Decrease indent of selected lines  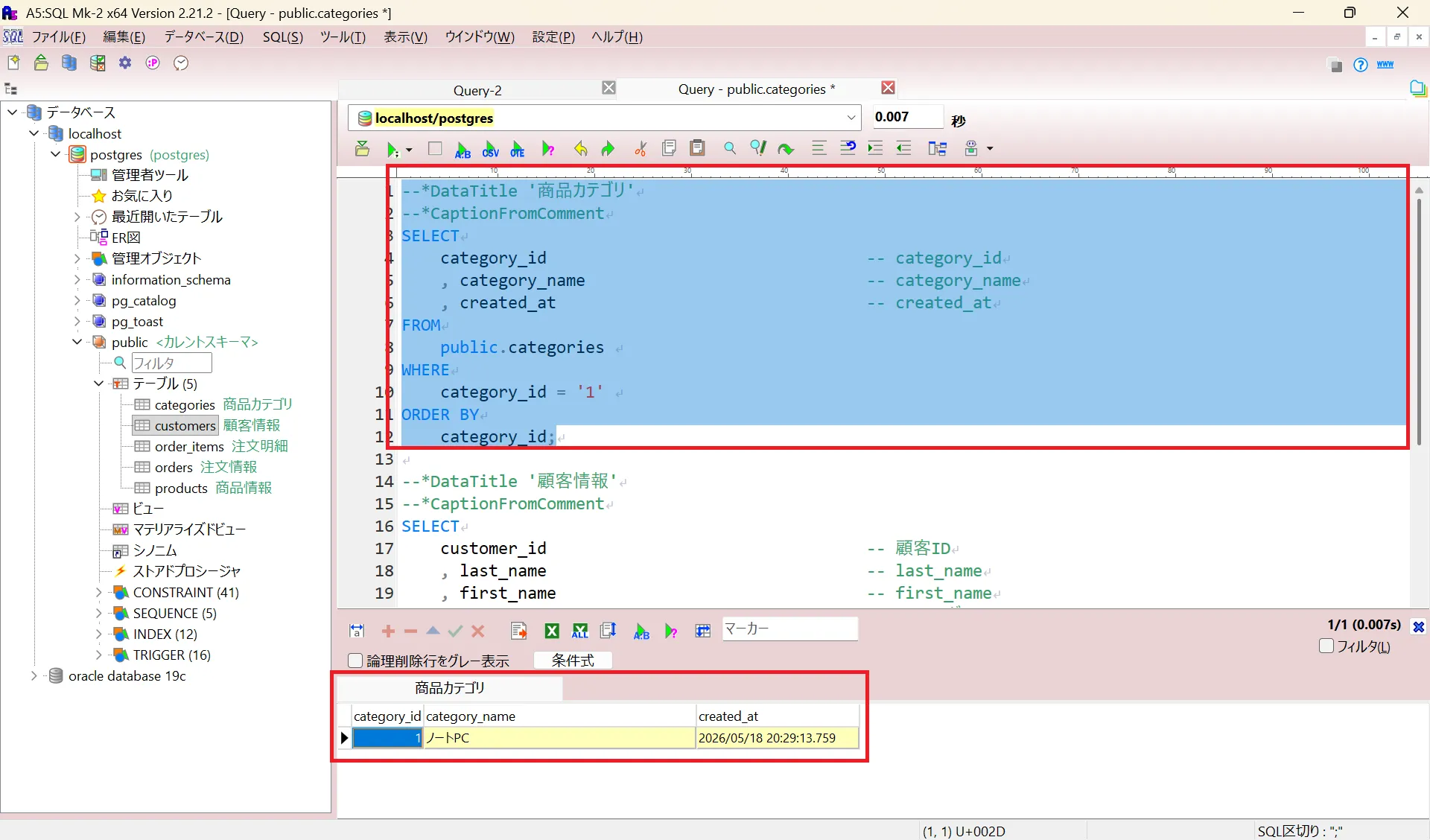coord(903,148)
